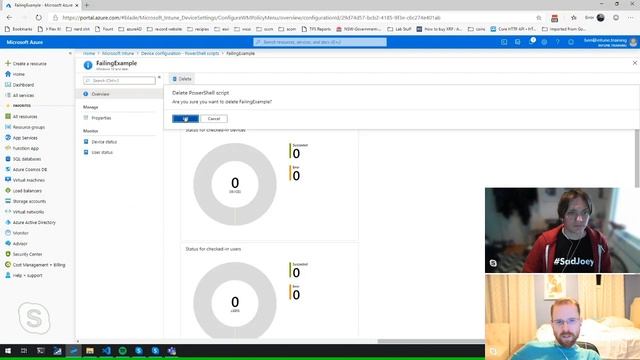The width and height of the screenshot is (640, 360).
Task: Open File Explorer from the taskbar
Action: (x=90, y=351)
